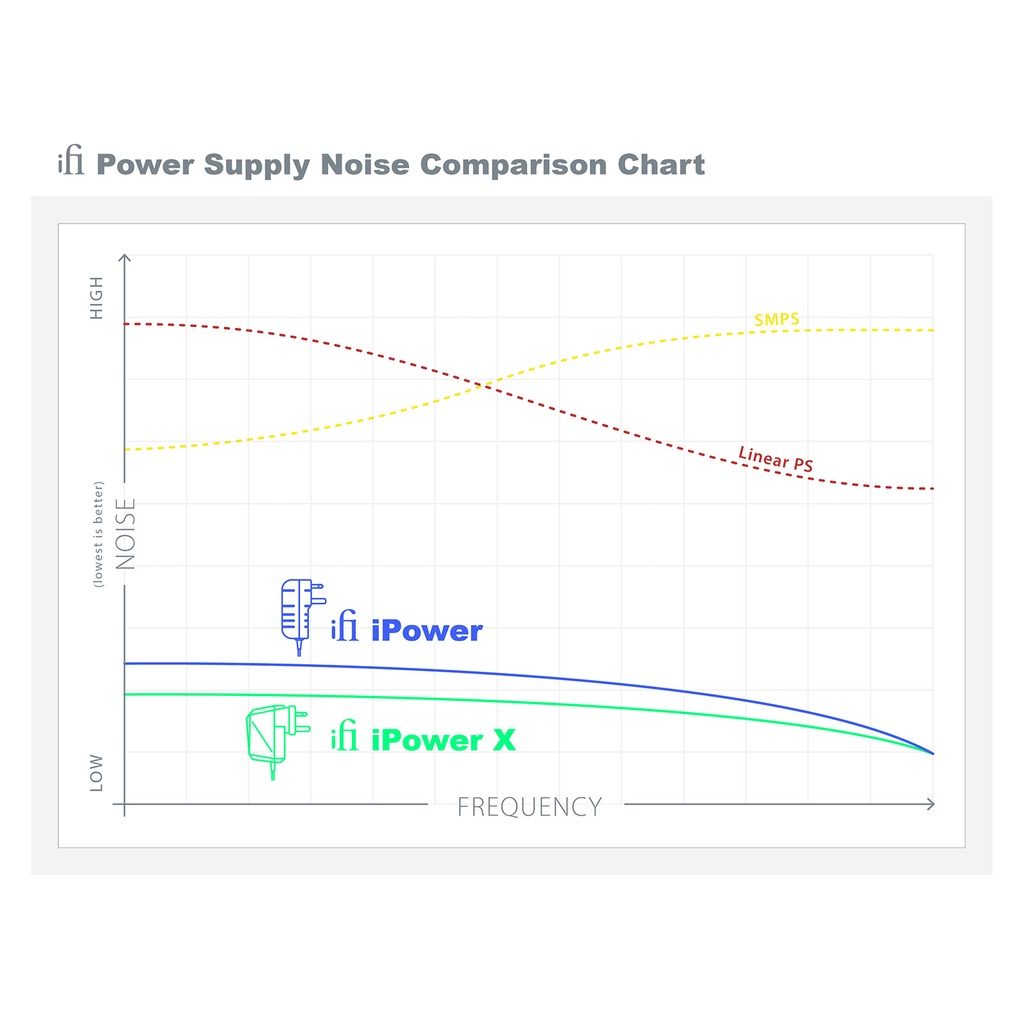Click the green iPower X product name
Screen dimensions: 1024x1024
[443, 740]
